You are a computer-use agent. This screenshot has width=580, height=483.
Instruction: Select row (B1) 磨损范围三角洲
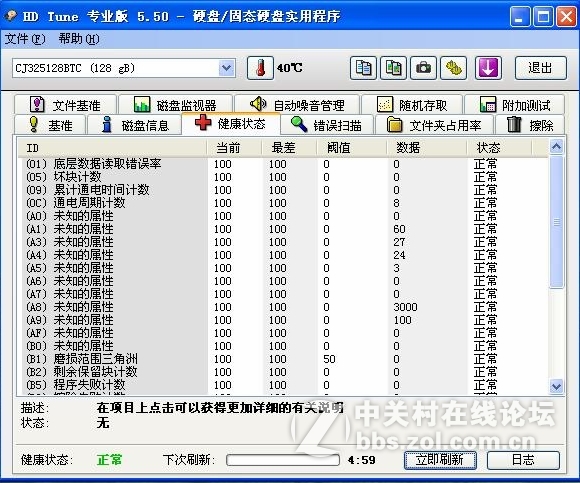click(283, 359)
